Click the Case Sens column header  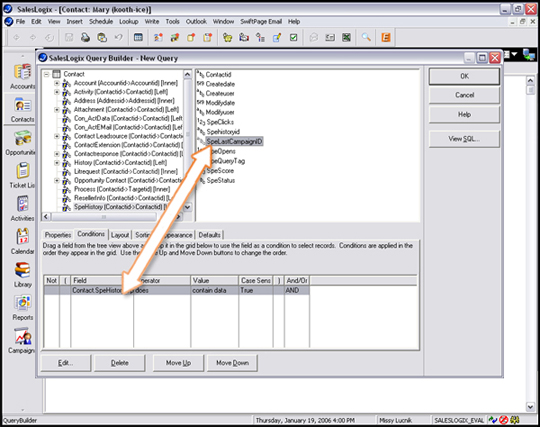[256, 280]
